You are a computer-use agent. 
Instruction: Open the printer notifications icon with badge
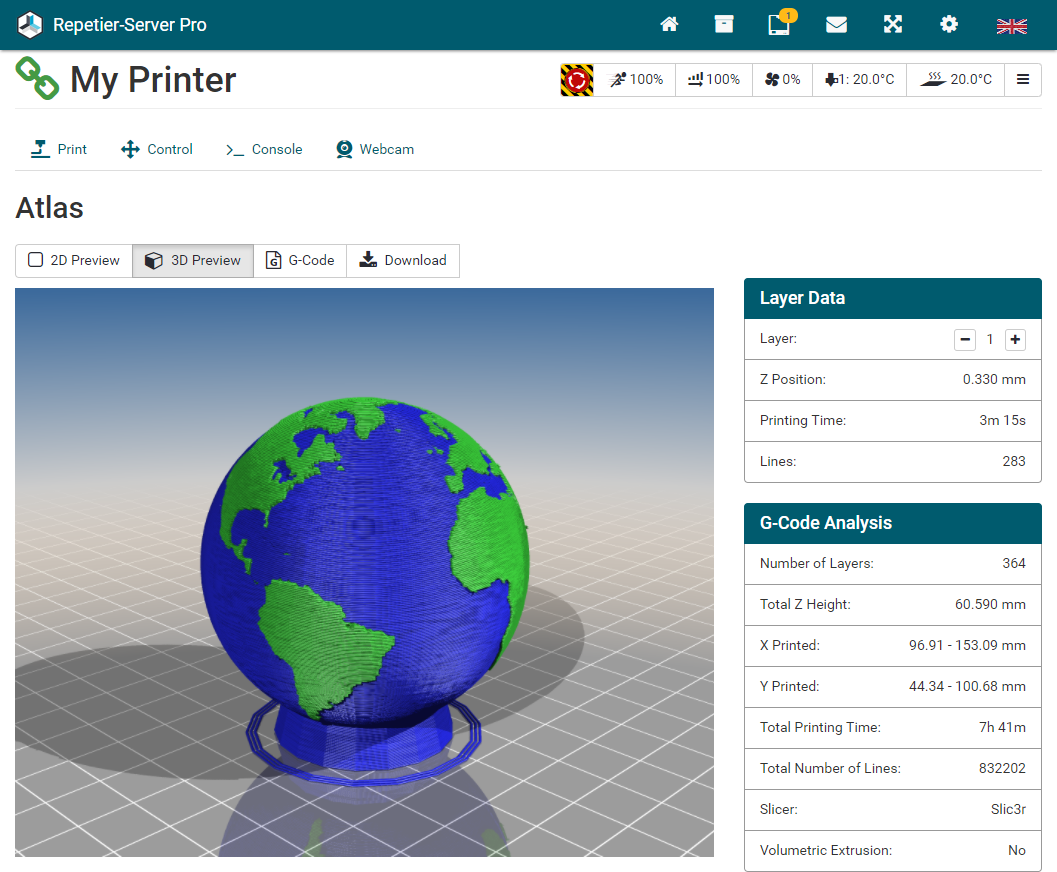click(x=779, y=25)
